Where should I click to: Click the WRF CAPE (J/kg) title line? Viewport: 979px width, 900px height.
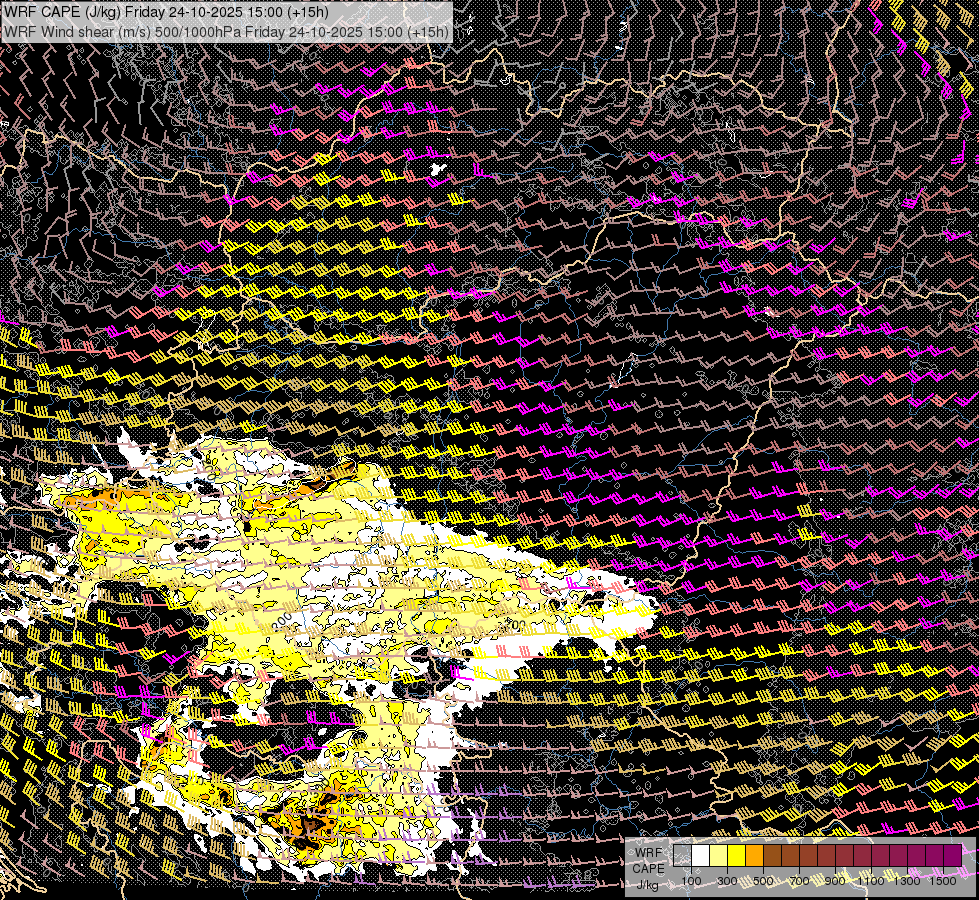pyautogui.click(x=166, y=11)
